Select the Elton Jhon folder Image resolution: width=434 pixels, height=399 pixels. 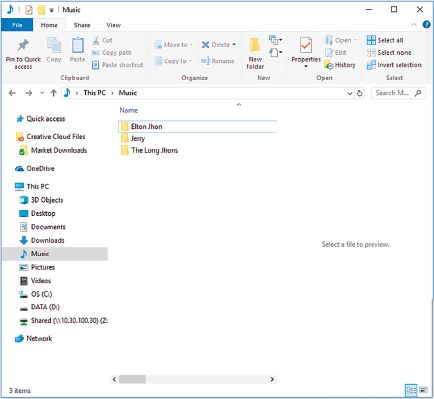pos(198,126)
